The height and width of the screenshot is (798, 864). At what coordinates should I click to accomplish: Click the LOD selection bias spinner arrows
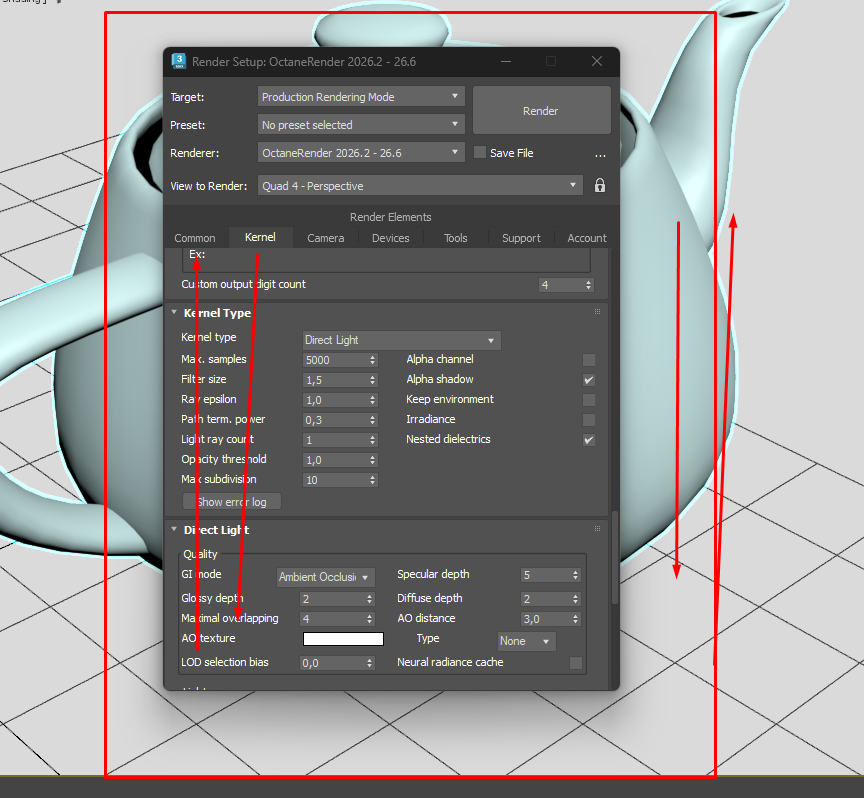tap(370, 663)
